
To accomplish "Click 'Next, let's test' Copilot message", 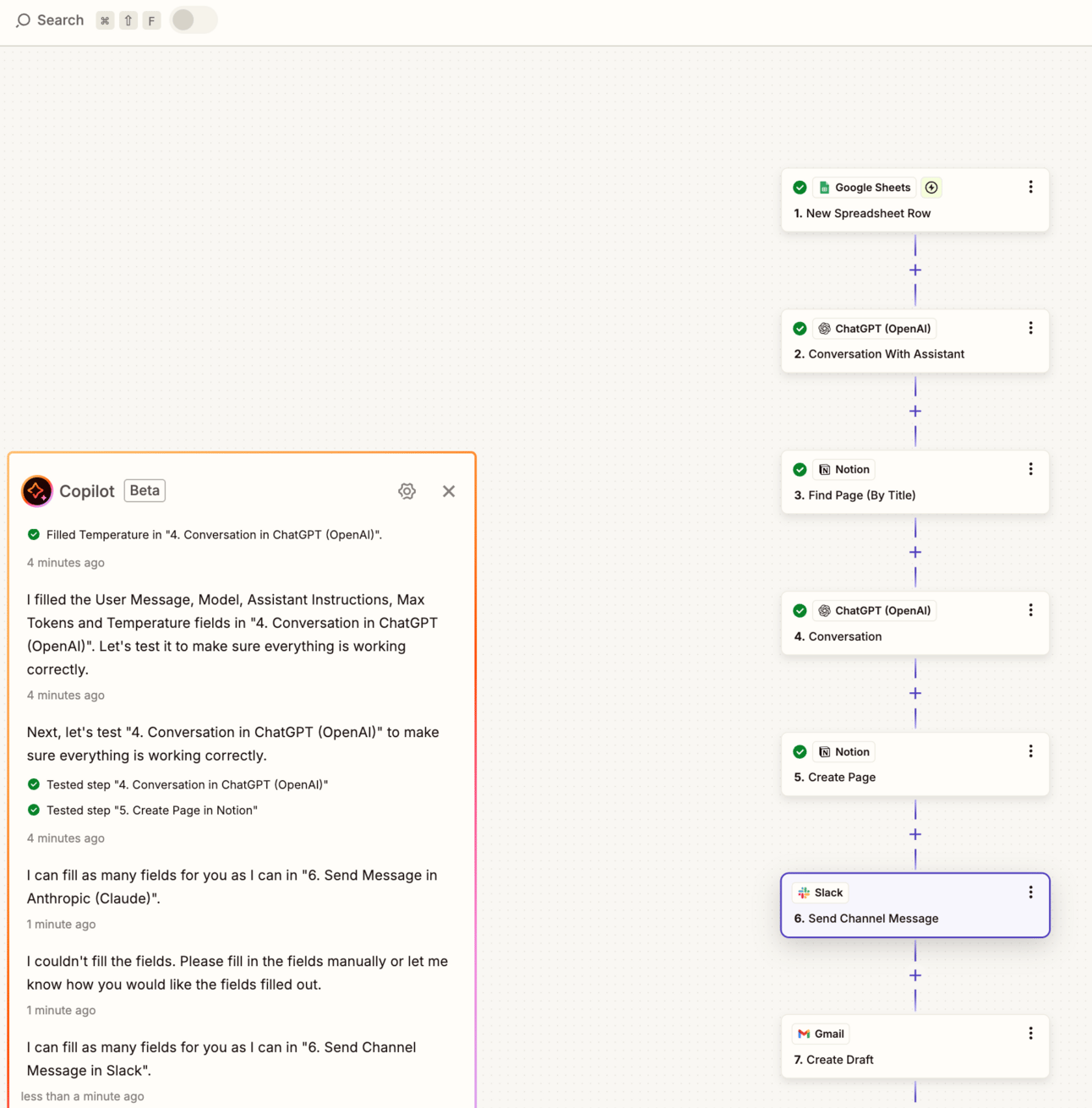I will (233, 744).
